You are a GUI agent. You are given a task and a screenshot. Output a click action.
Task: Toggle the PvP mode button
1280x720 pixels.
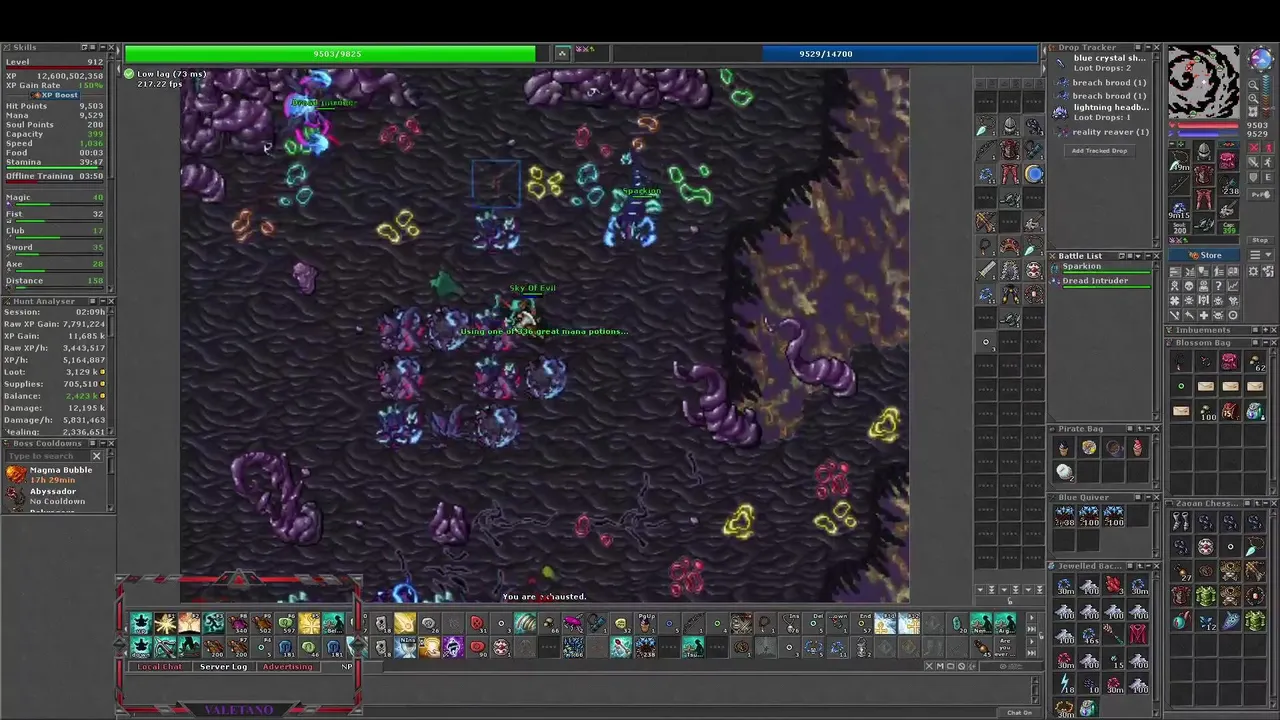pyautogui.click(x=1261, y=194)
